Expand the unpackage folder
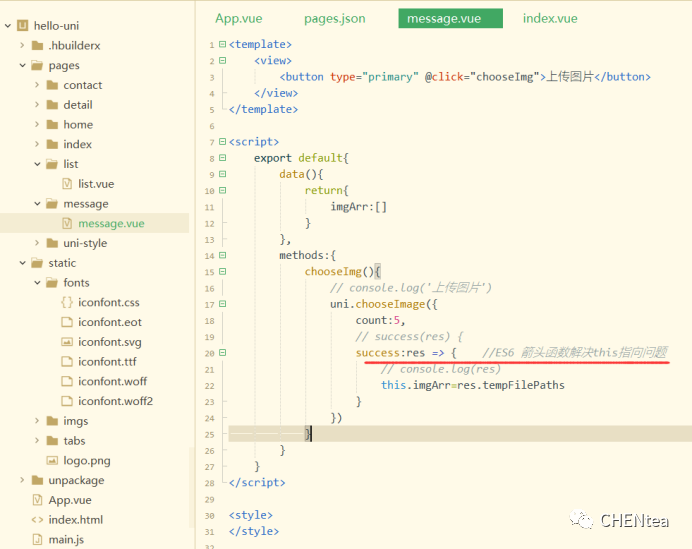This screenshot has height=549, width=692. click(x=22, y=480)
